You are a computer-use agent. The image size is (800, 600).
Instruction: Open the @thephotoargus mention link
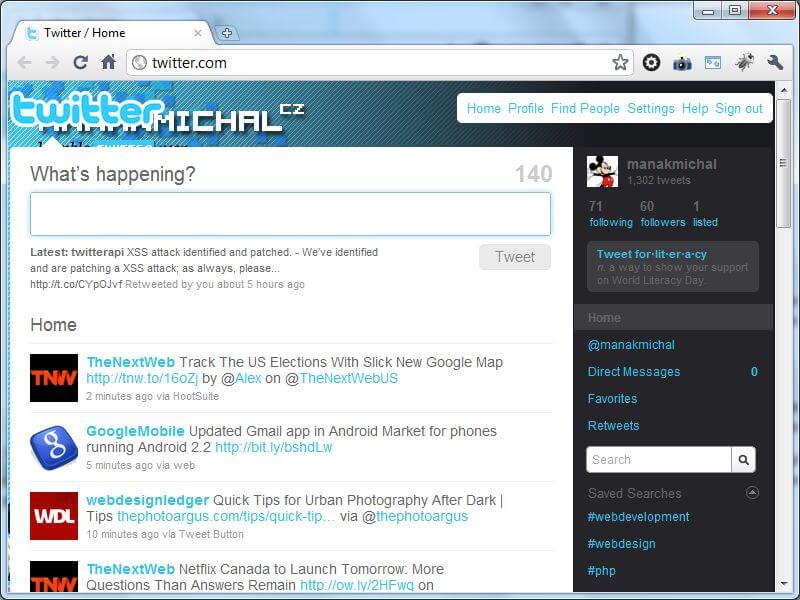(x=422, y=516)
